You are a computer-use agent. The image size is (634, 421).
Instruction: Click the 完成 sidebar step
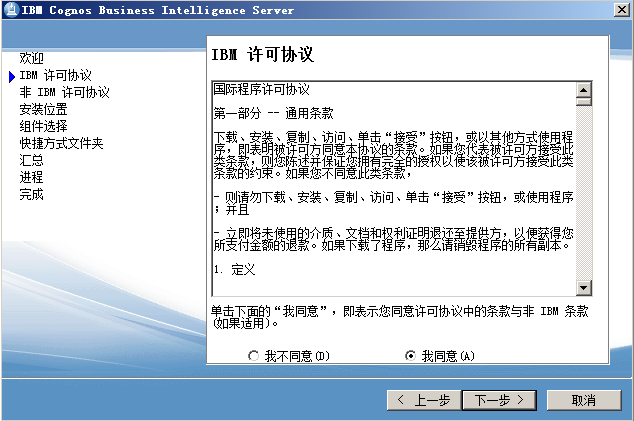[x=31, y=194]
